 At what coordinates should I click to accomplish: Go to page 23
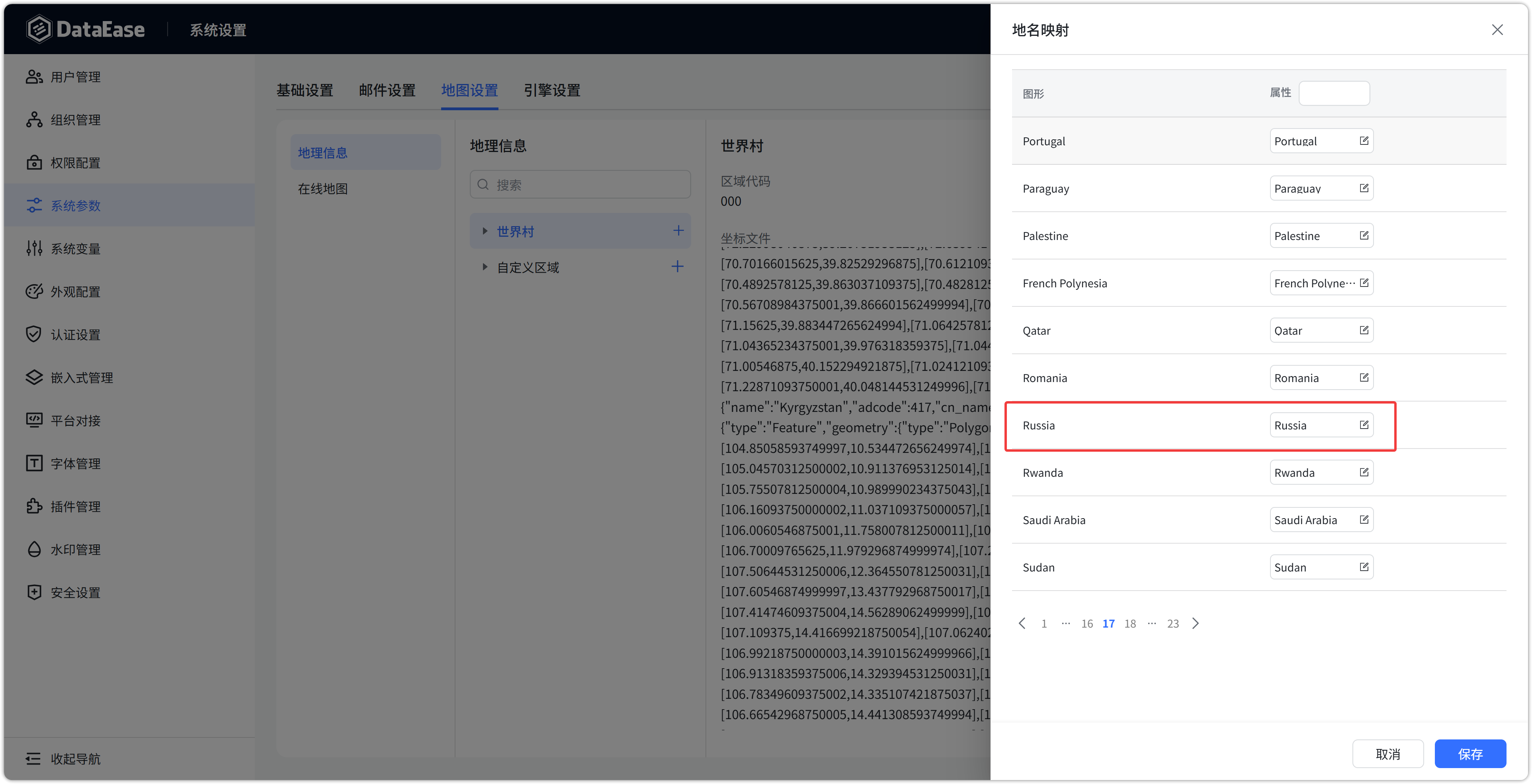1173,624
